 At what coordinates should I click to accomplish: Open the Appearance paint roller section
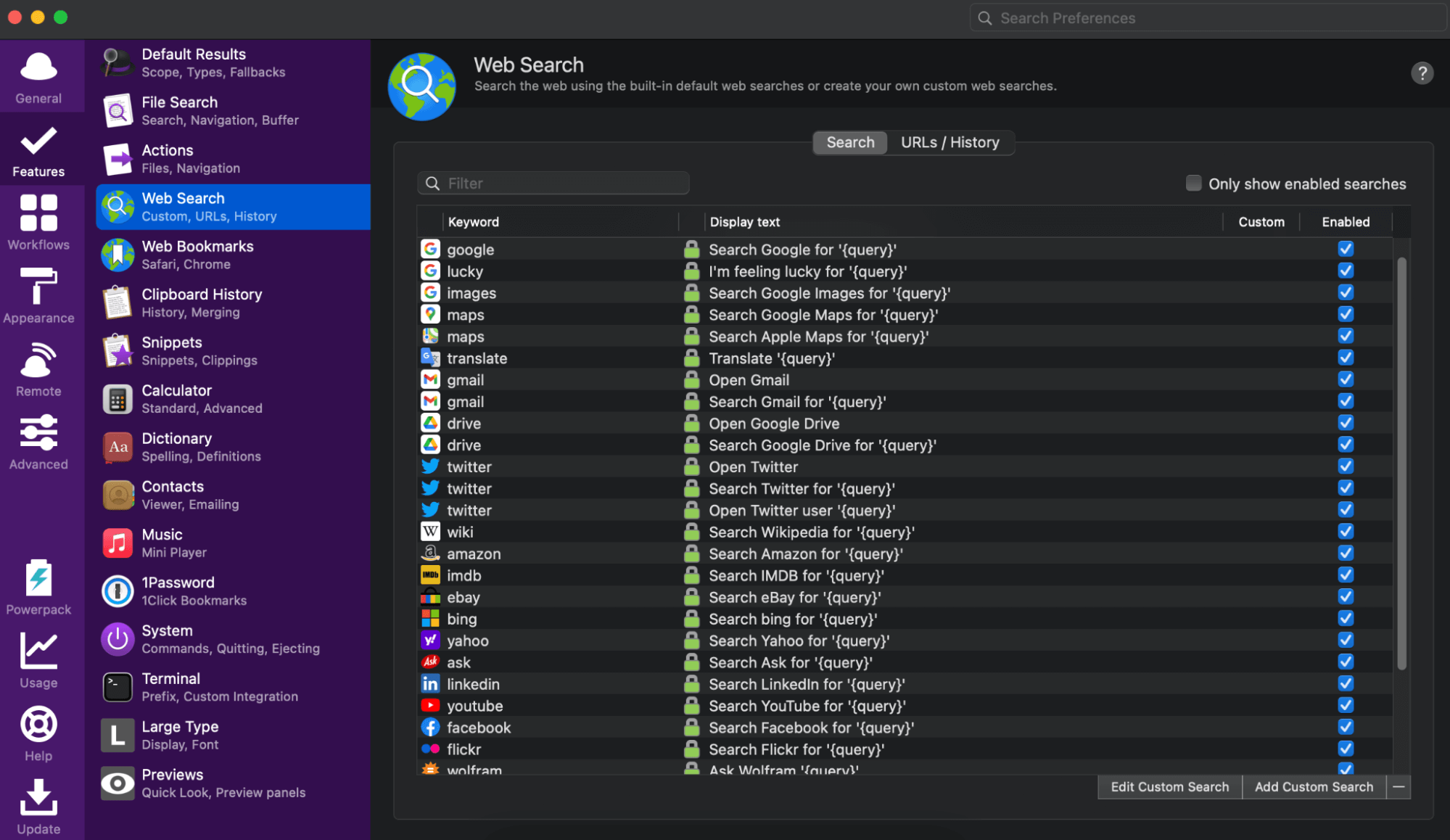[x=38, y=295]
